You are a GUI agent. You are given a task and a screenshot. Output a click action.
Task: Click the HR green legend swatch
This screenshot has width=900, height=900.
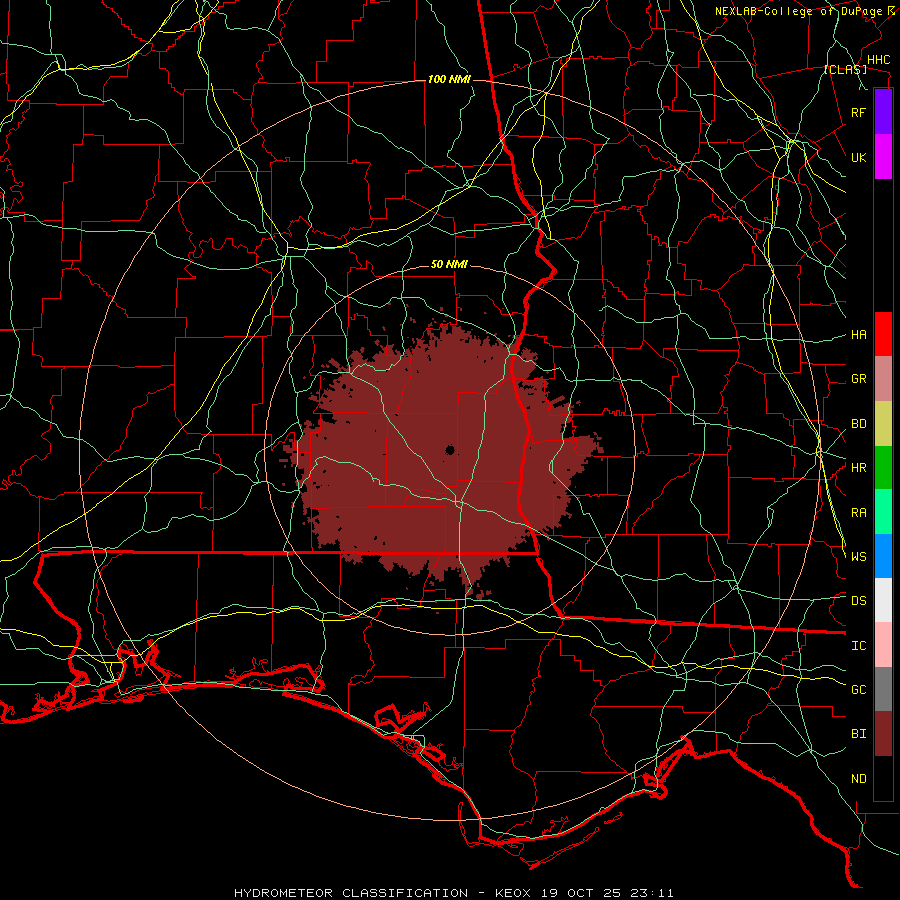click(x=883, y=467)
